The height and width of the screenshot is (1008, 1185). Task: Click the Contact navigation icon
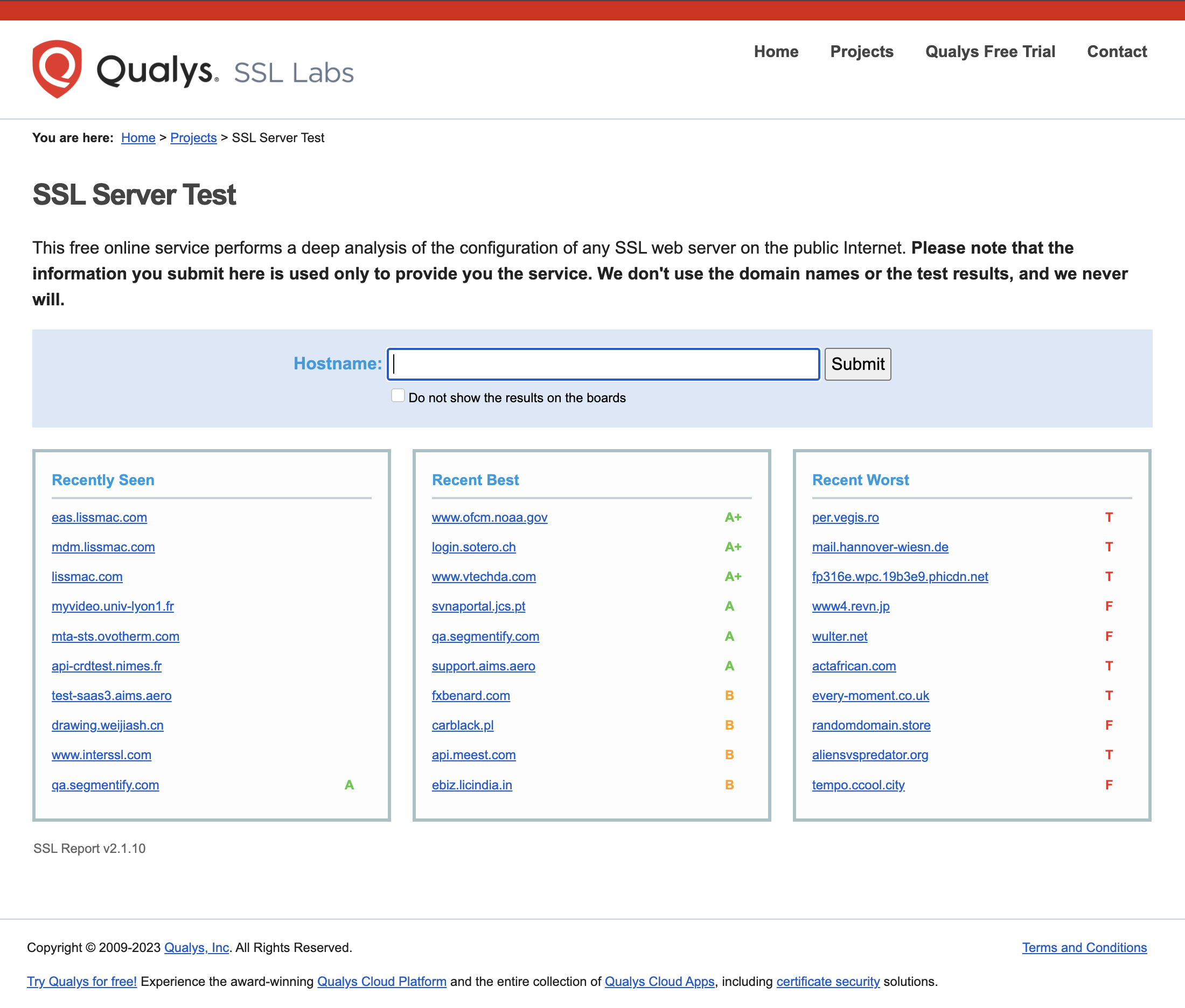click(x=1117, y=52)
